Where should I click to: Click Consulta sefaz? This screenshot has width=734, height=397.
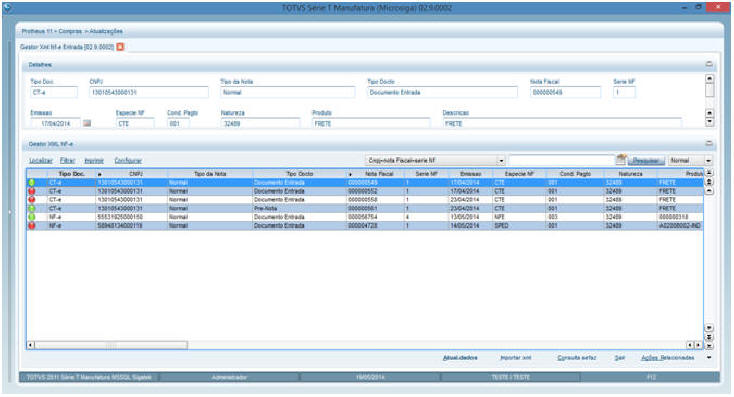click(576, 358)
